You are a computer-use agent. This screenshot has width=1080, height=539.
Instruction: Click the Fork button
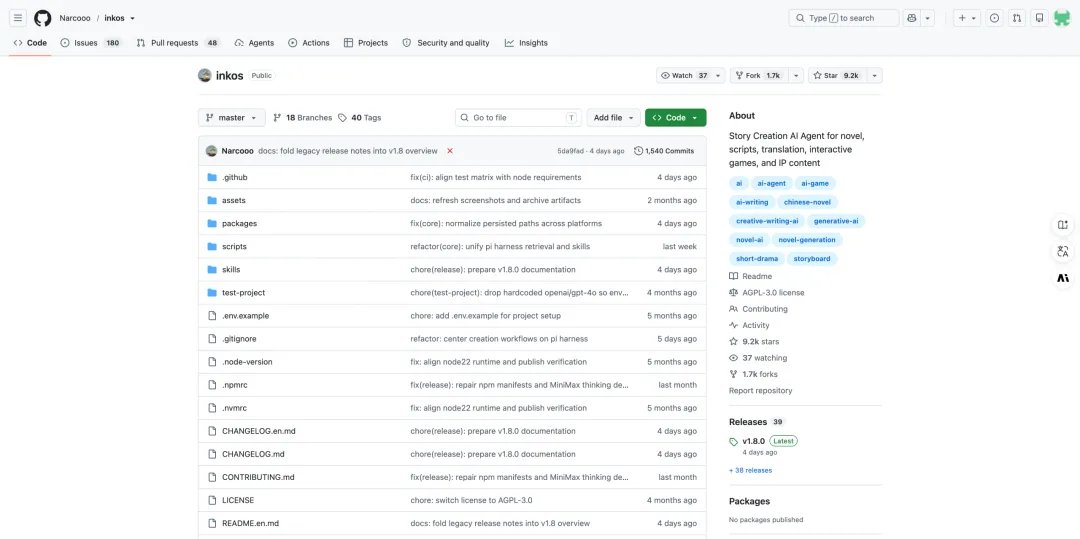(760, 76)
